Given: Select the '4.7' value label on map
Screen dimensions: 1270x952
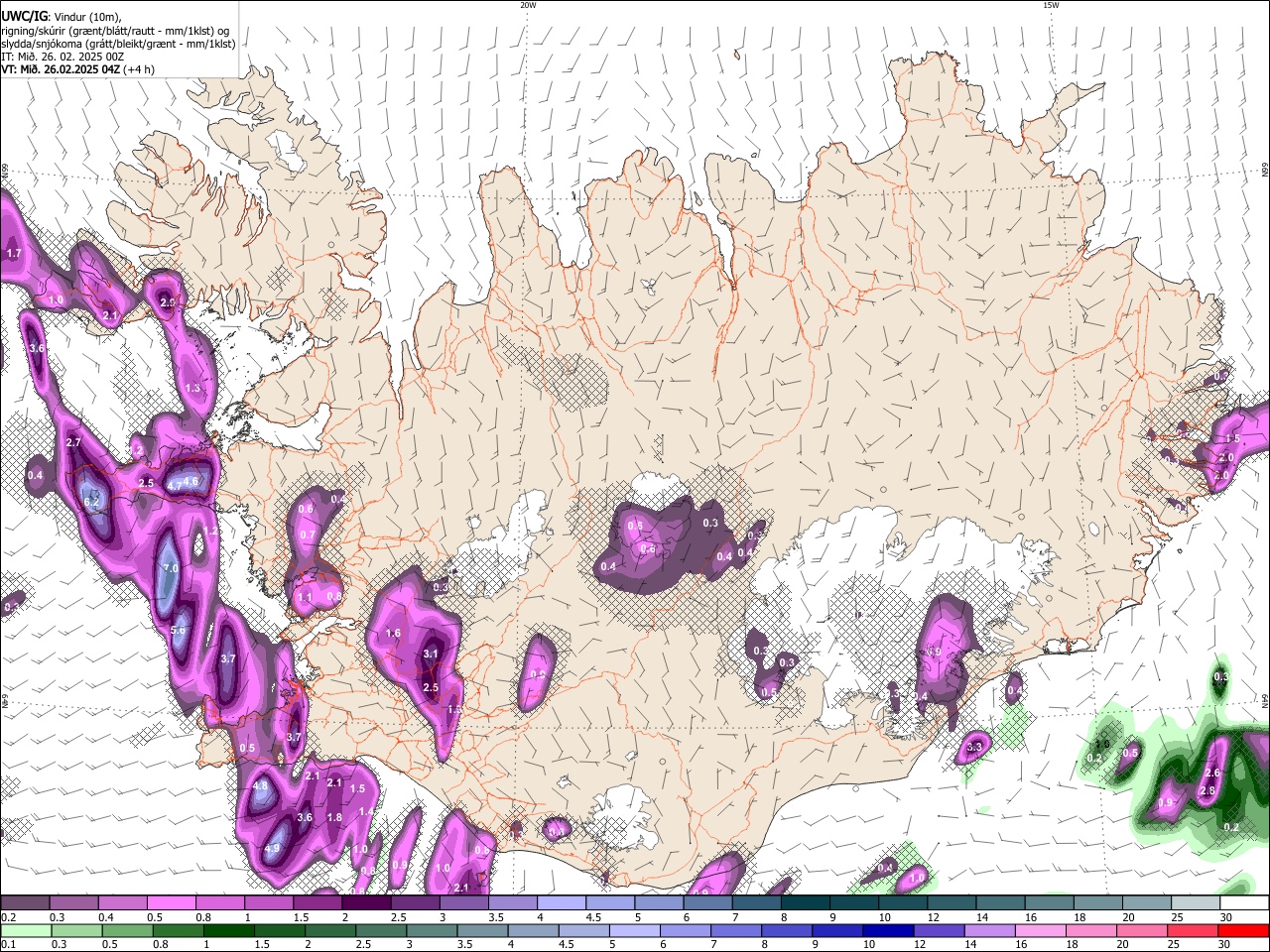Looking at the screenshot, I should coord(174,486).
